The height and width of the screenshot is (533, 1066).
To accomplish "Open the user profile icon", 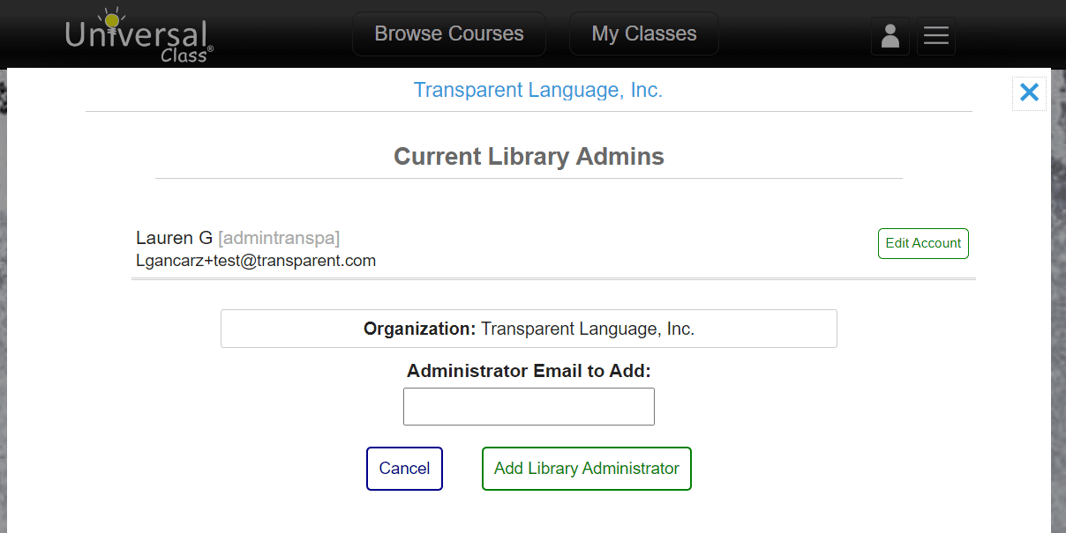I will point(890,36).
